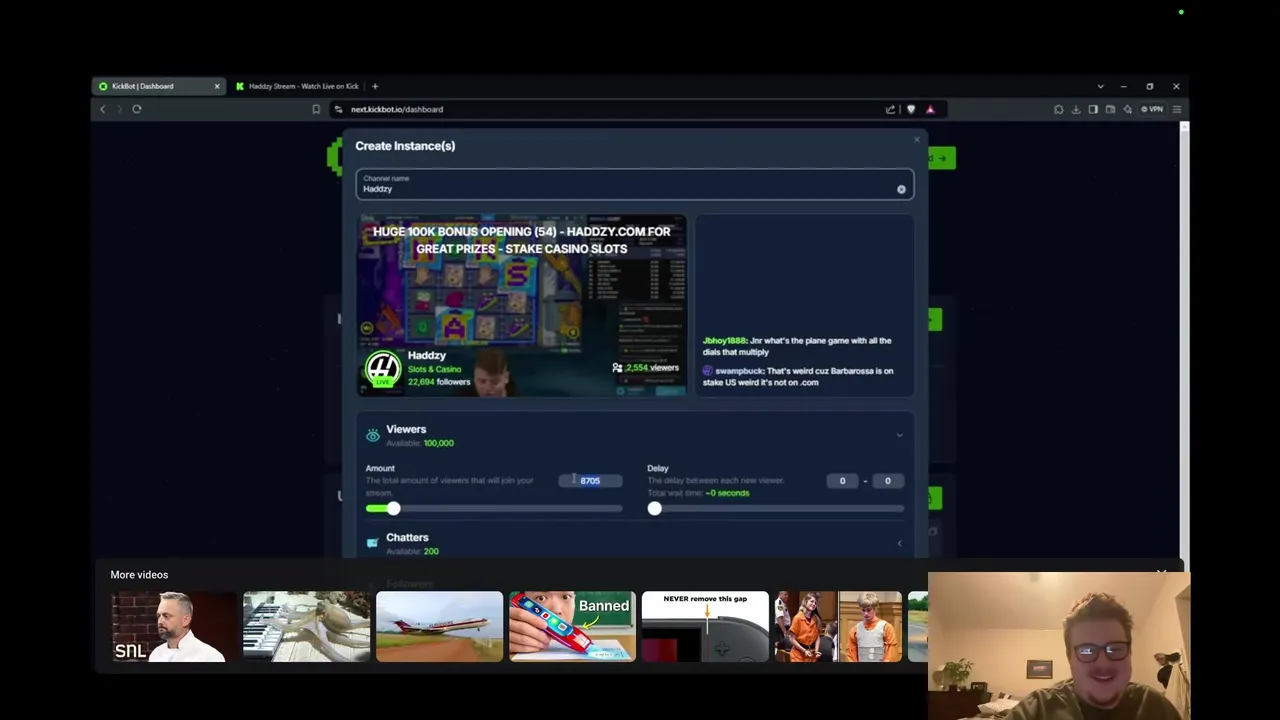Click the Jbhoy1888 chat message
Viewport: 1280px width, 720px height.
coord(797,346)
